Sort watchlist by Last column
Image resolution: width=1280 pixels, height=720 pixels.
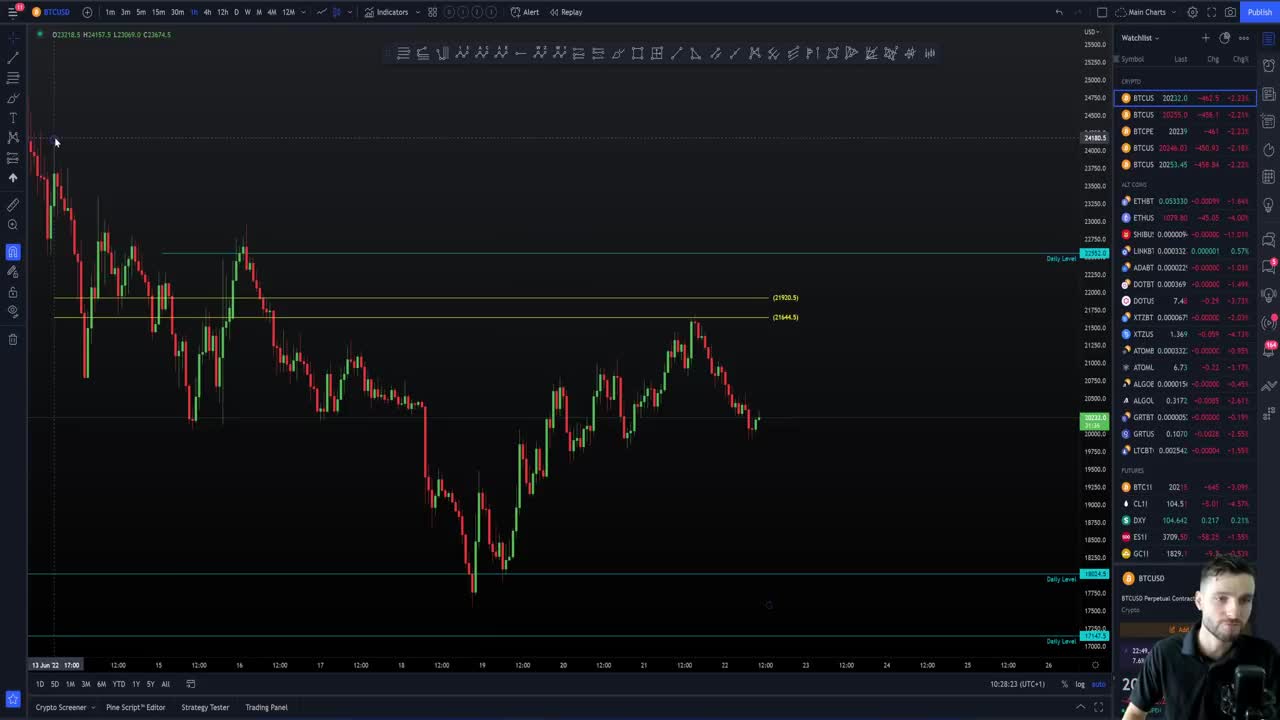[1181, 59]
